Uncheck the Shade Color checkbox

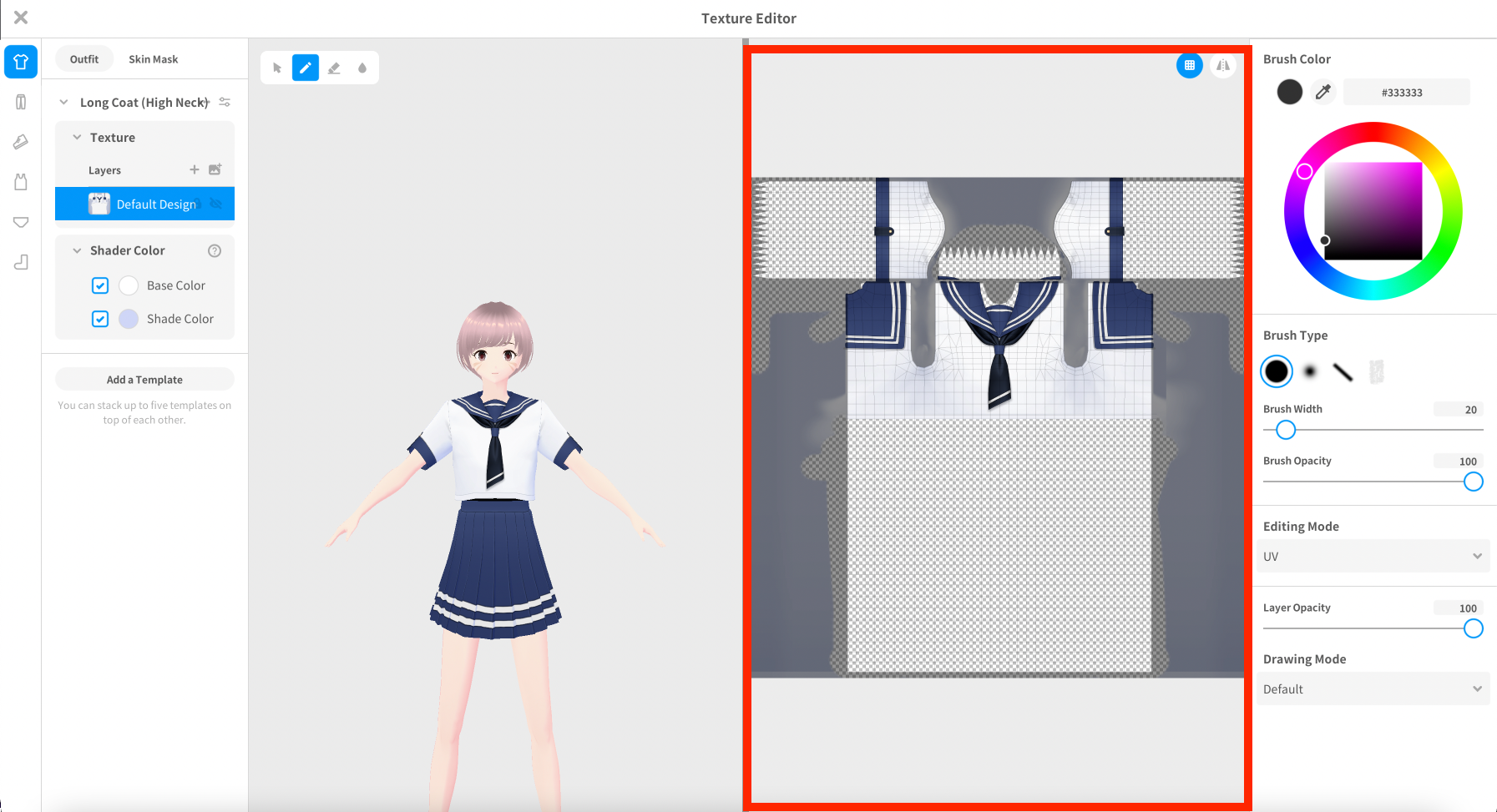(100, 319)
